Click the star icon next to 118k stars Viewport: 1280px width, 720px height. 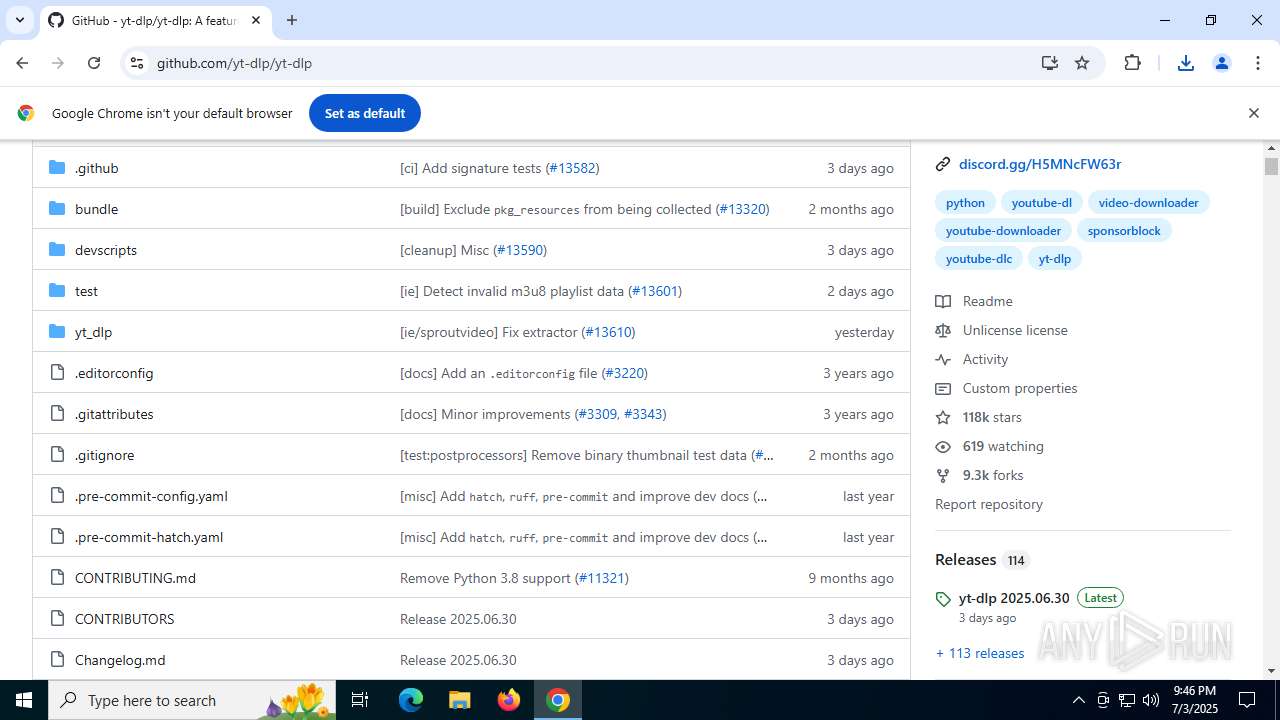(x=942, y=417)
